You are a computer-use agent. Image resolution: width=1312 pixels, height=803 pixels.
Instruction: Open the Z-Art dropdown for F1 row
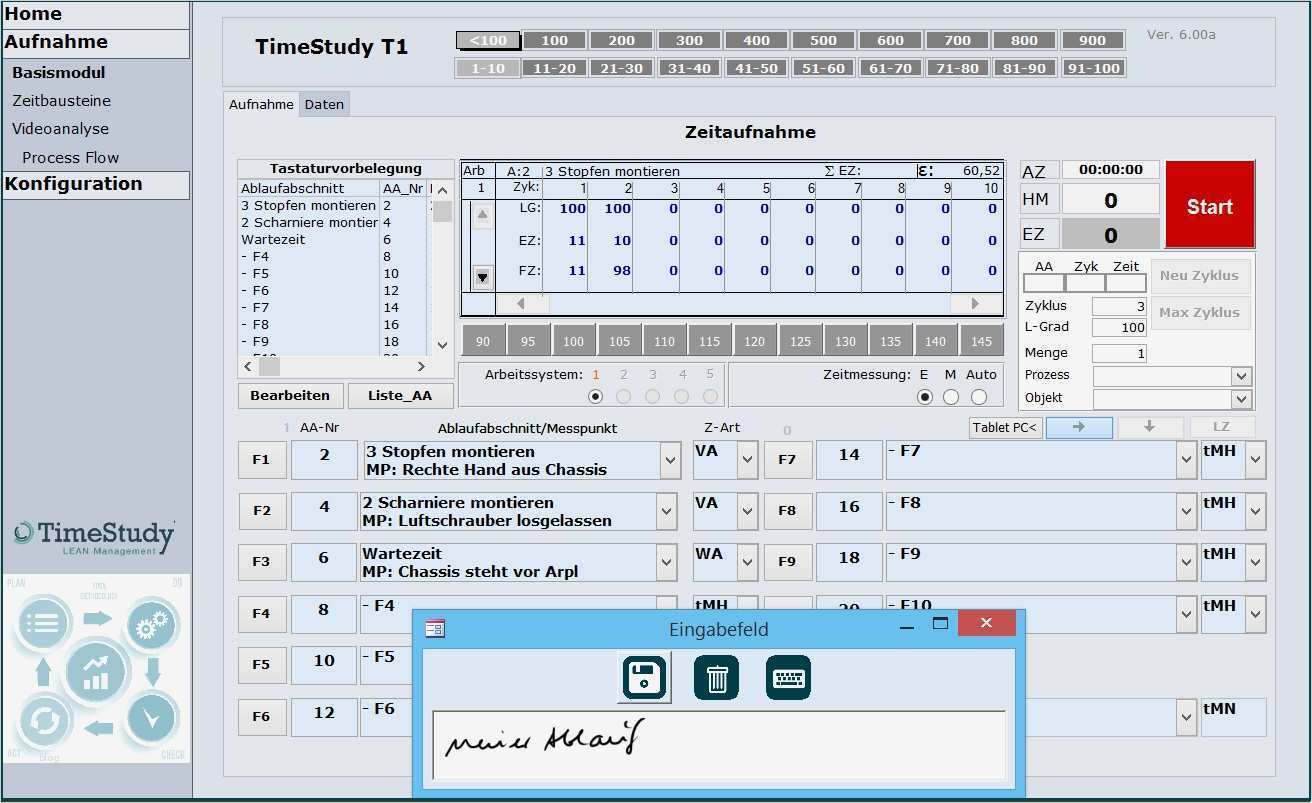747,460
